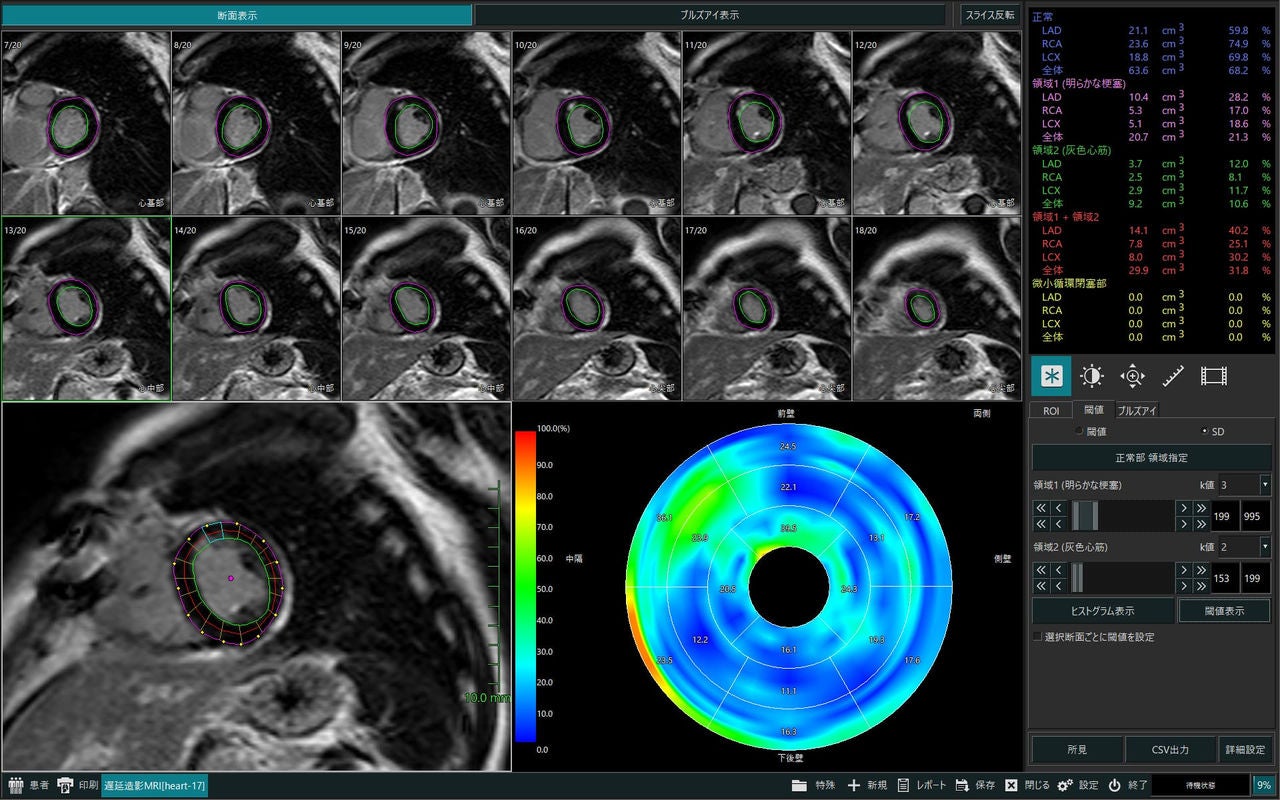
Task: Click 領域1 top-row double-left arrow
Action: (1041, 508)
